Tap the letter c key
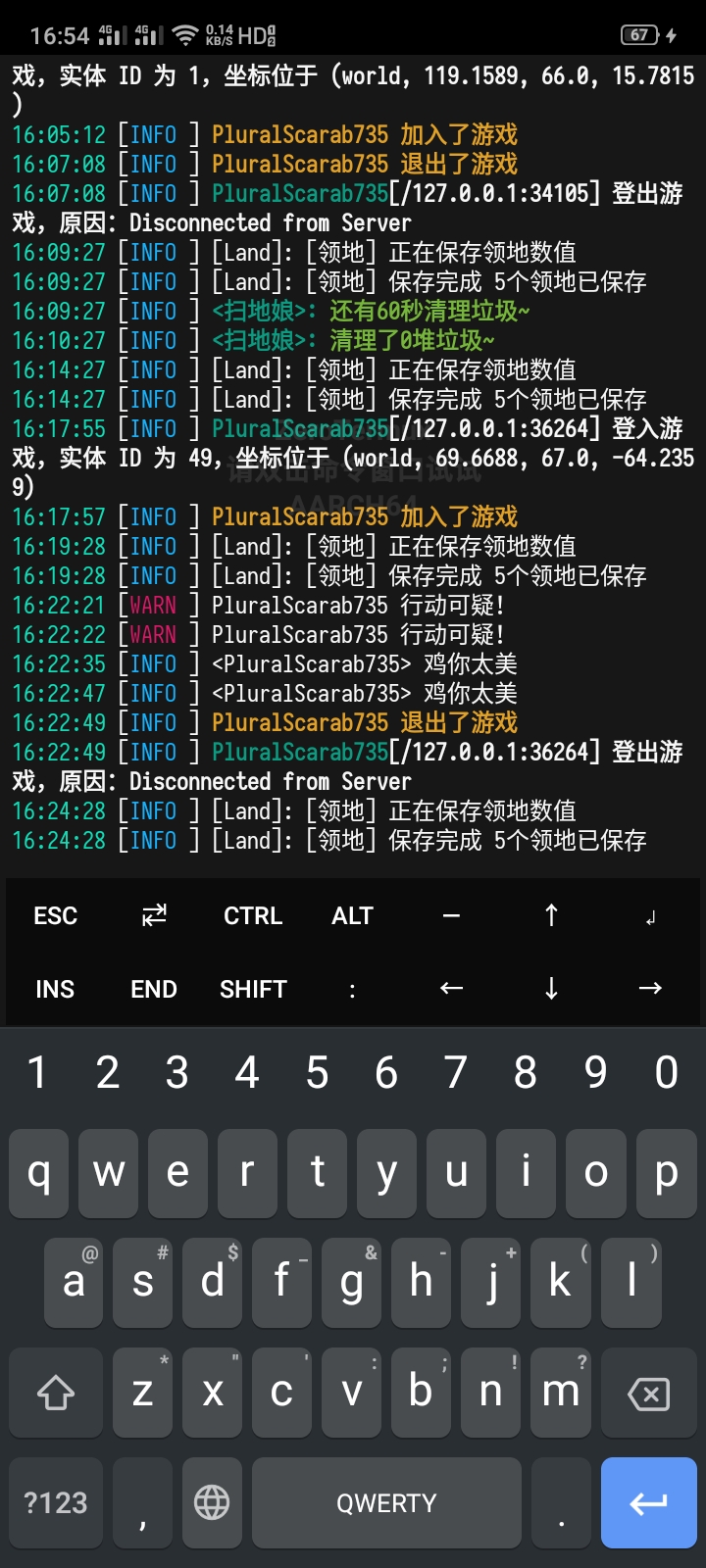This screenshot has height=1568, width=706. click(281, 1393)
